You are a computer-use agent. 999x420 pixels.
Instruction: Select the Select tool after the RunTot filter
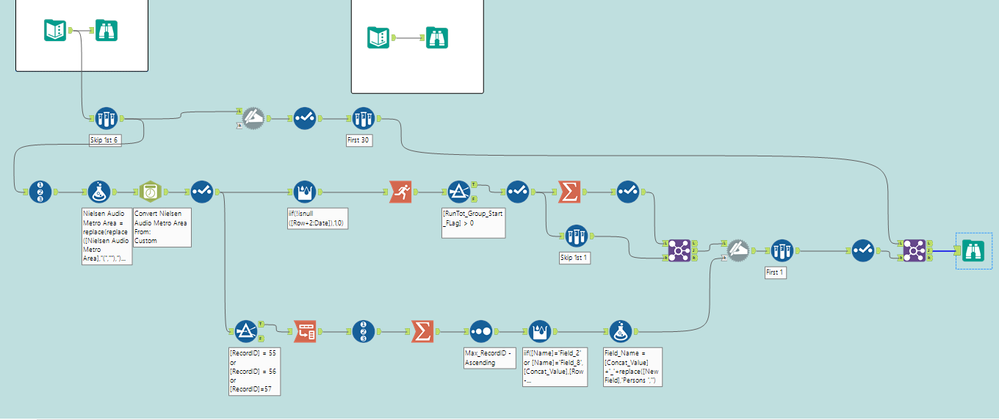coord(517,191)
